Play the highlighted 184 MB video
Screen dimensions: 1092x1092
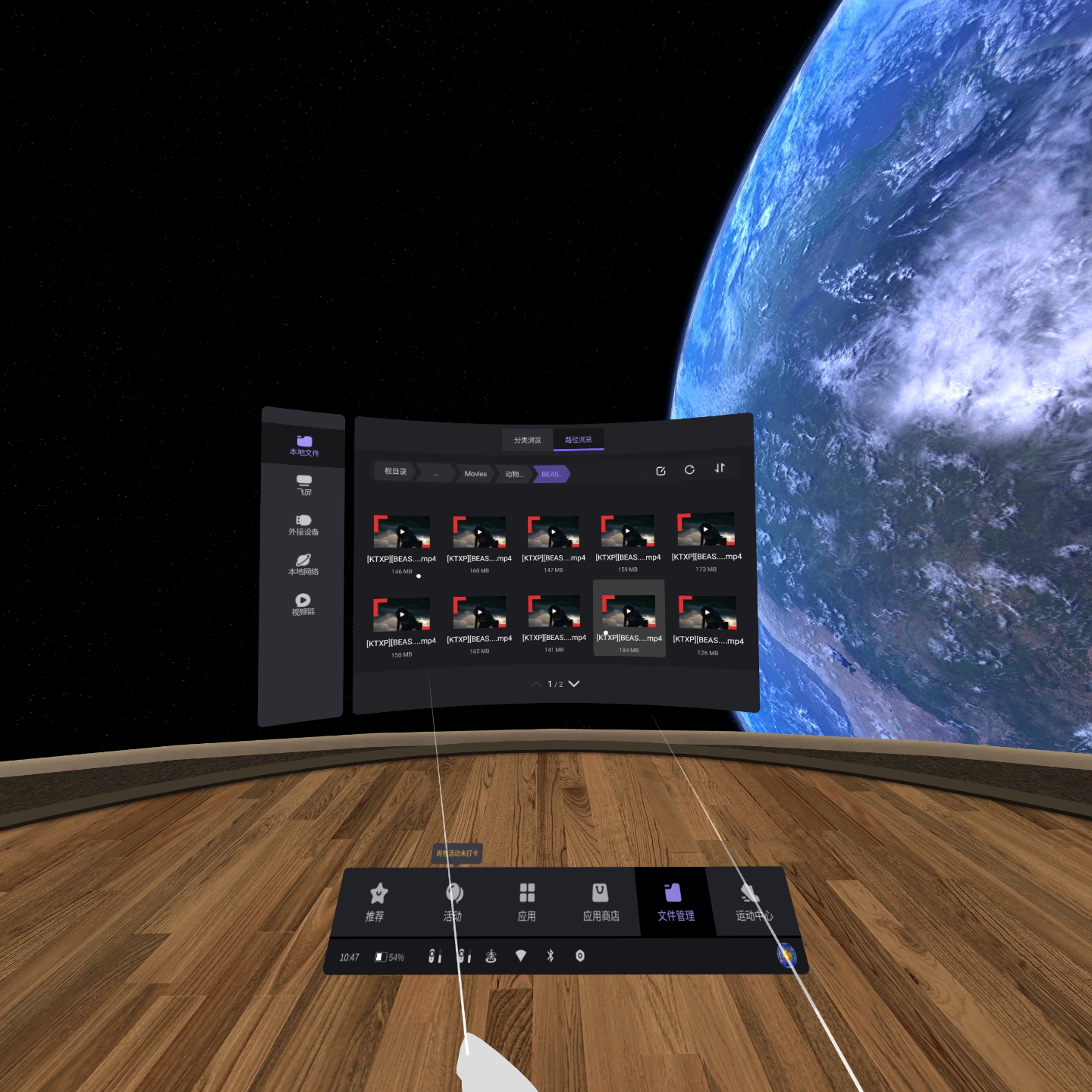point(629,619)
